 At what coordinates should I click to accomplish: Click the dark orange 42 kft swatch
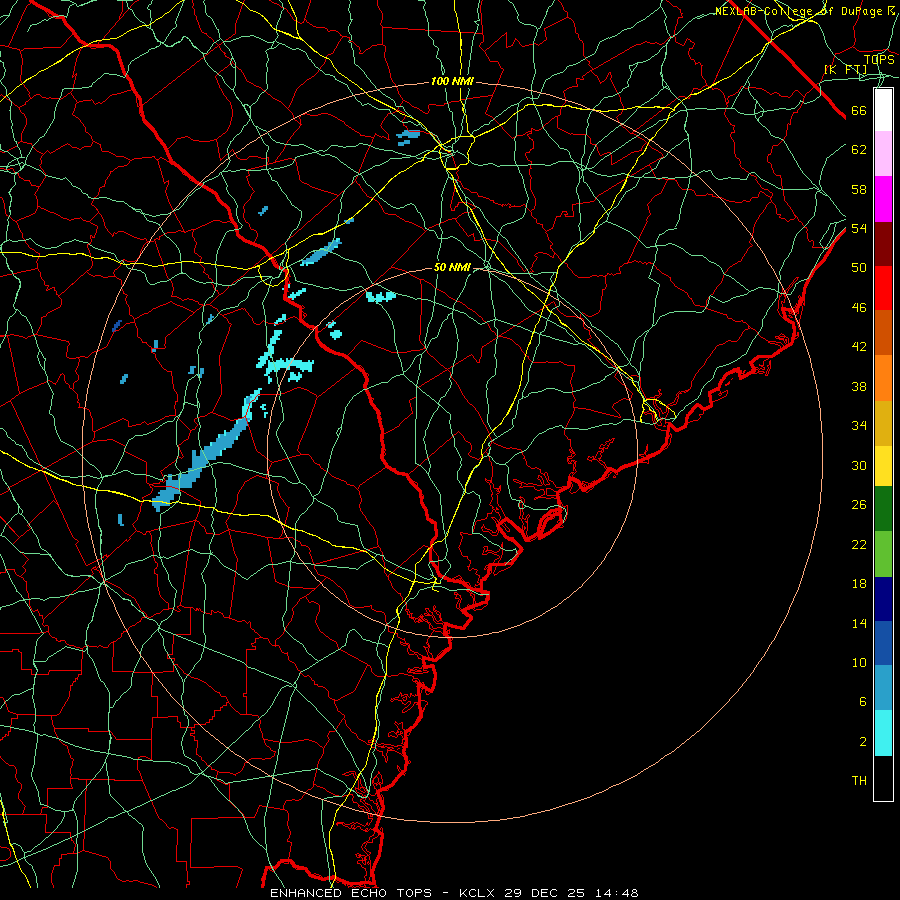(883, 333)
